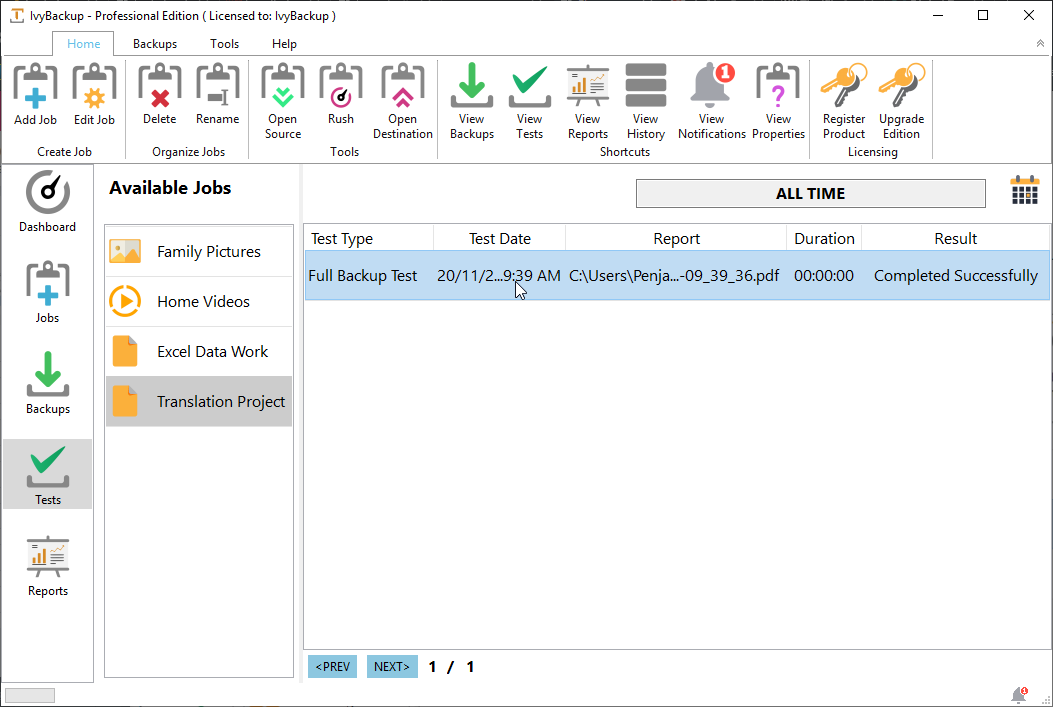
Task: Open Reports section in sidebar
Action: point(48,565)
